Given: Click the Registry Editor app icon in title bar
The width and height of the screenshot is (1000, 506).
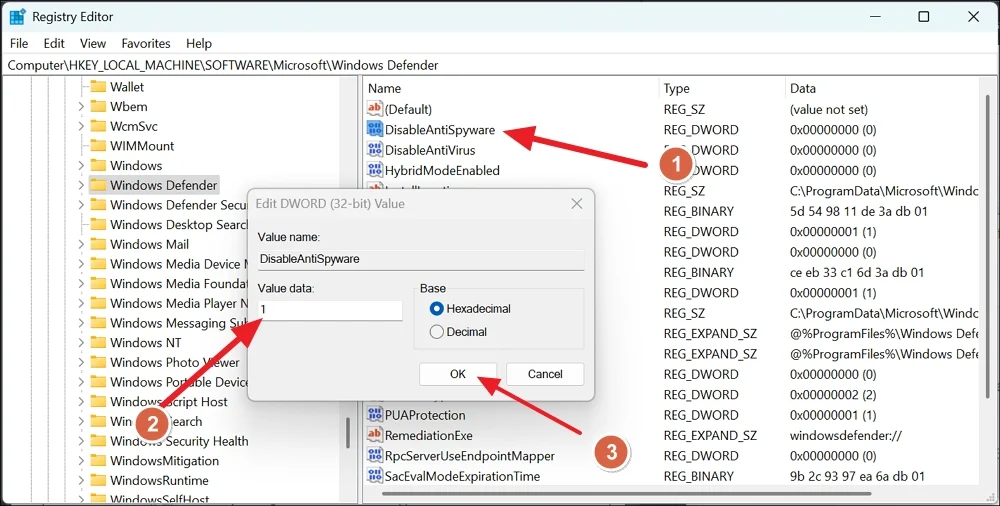Looking at the screenshot, I should [17, 17].
